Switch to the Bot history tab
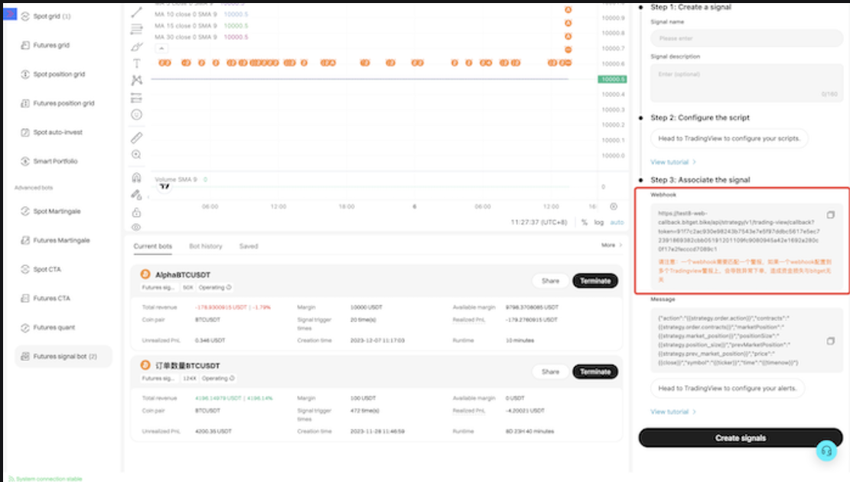This screenshot has width=850, height=482. pos(205,246)
